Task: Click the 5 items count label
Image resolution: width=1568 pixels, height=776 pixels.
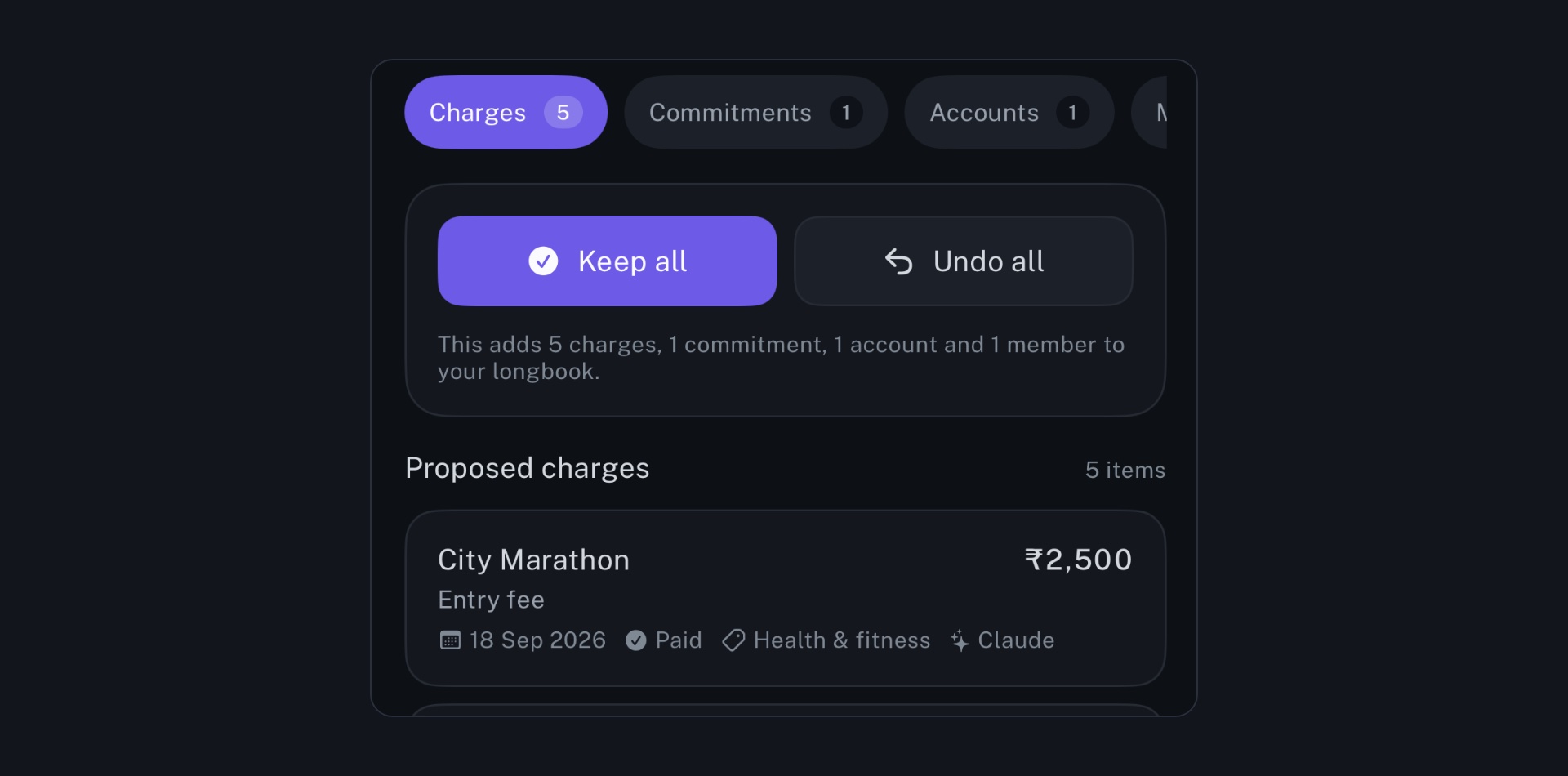Action: 1125,471
